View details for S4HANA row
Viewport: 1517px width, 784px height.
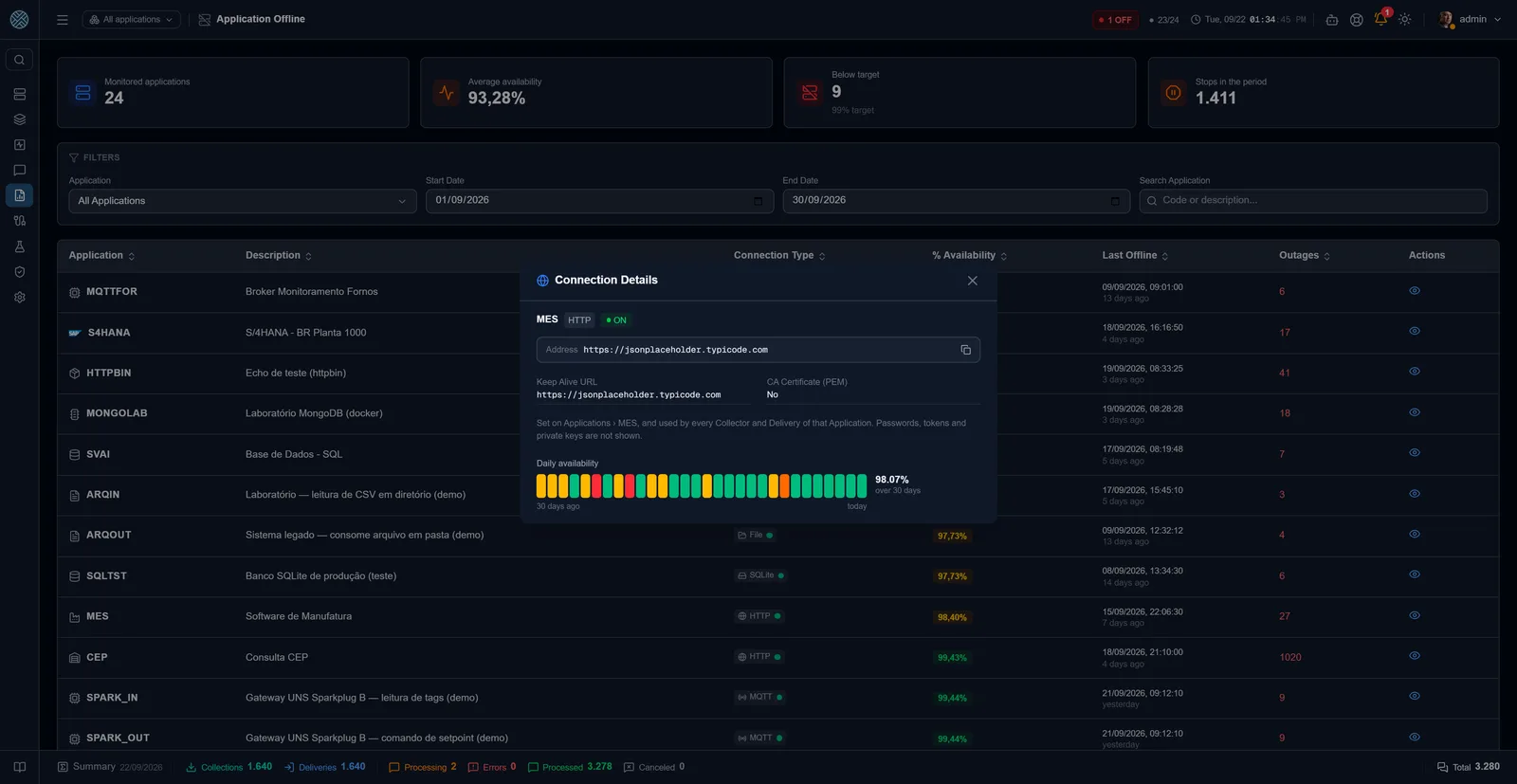coord(1415,332)
